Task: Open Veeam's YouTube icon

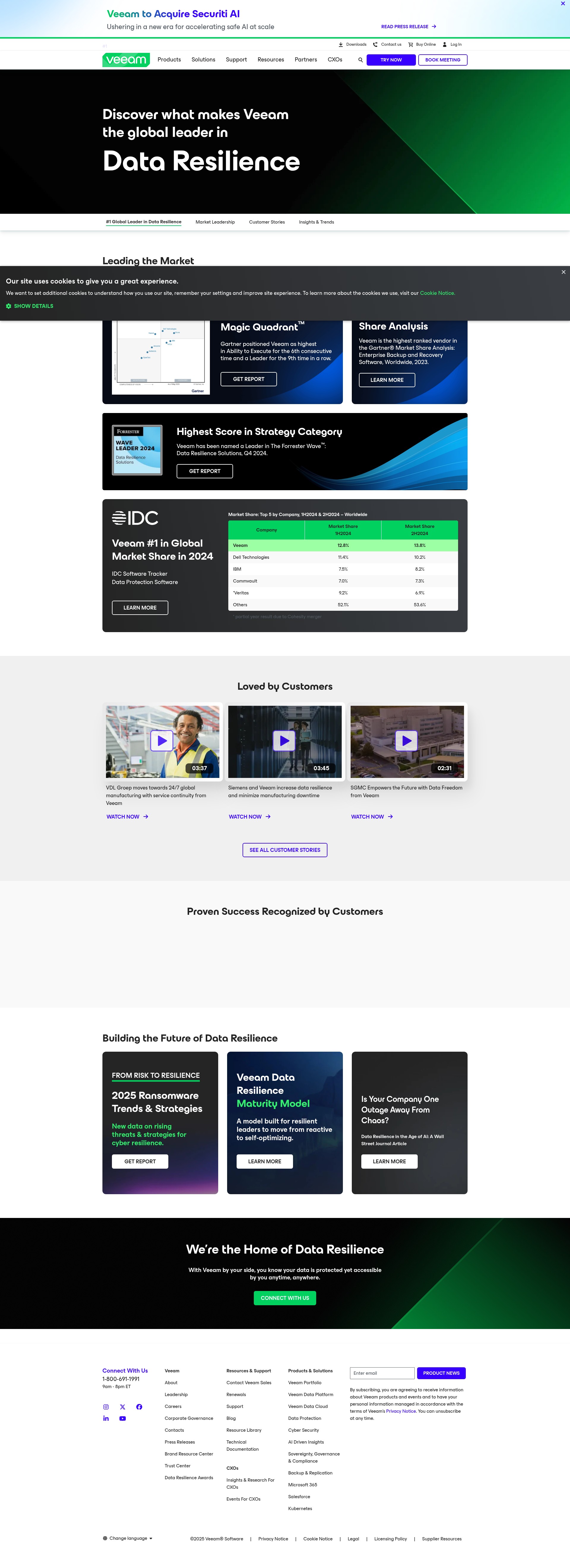Action: [122, 1418]
